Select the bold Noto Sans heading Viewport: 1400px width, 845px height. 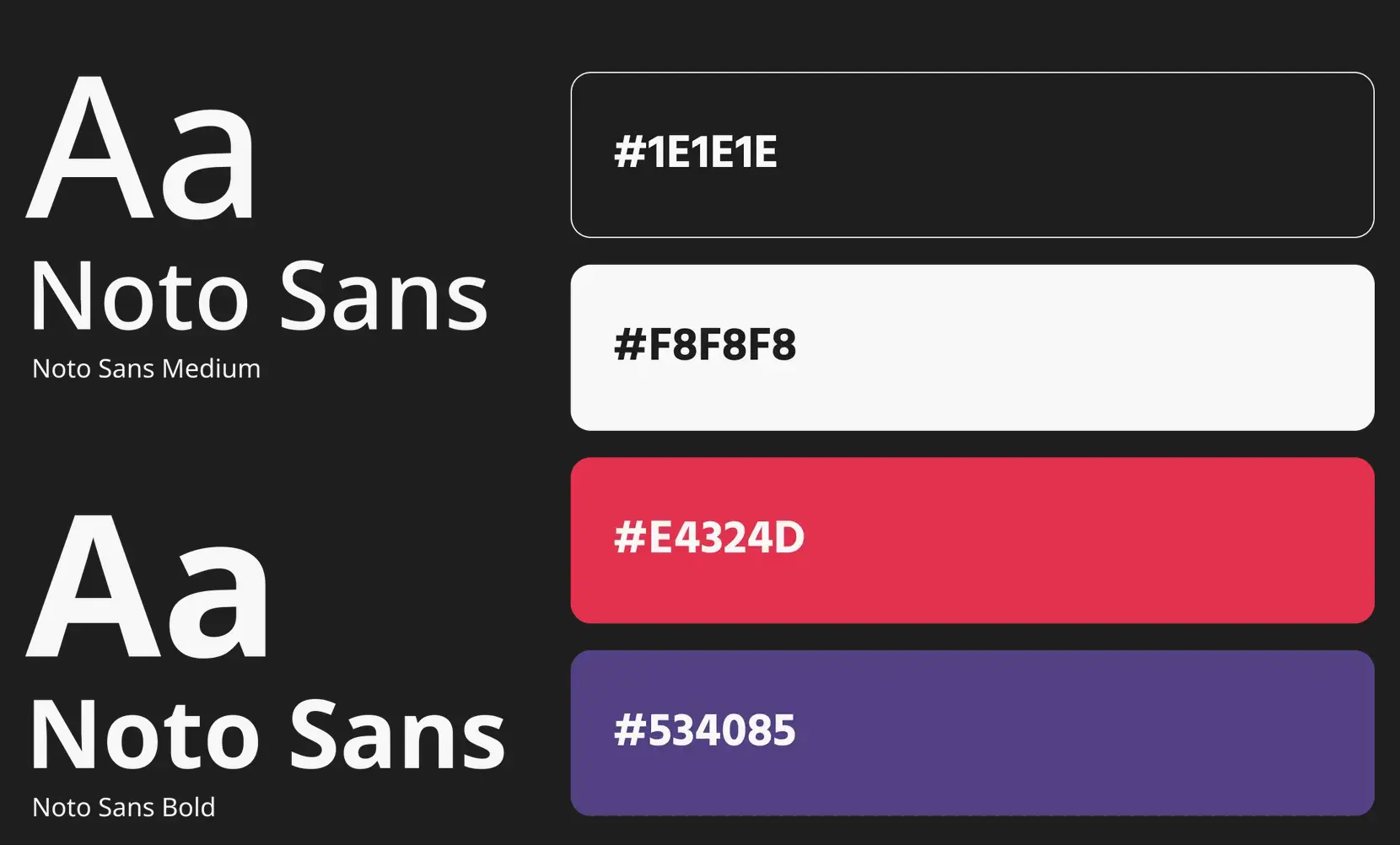coord(268,735)
